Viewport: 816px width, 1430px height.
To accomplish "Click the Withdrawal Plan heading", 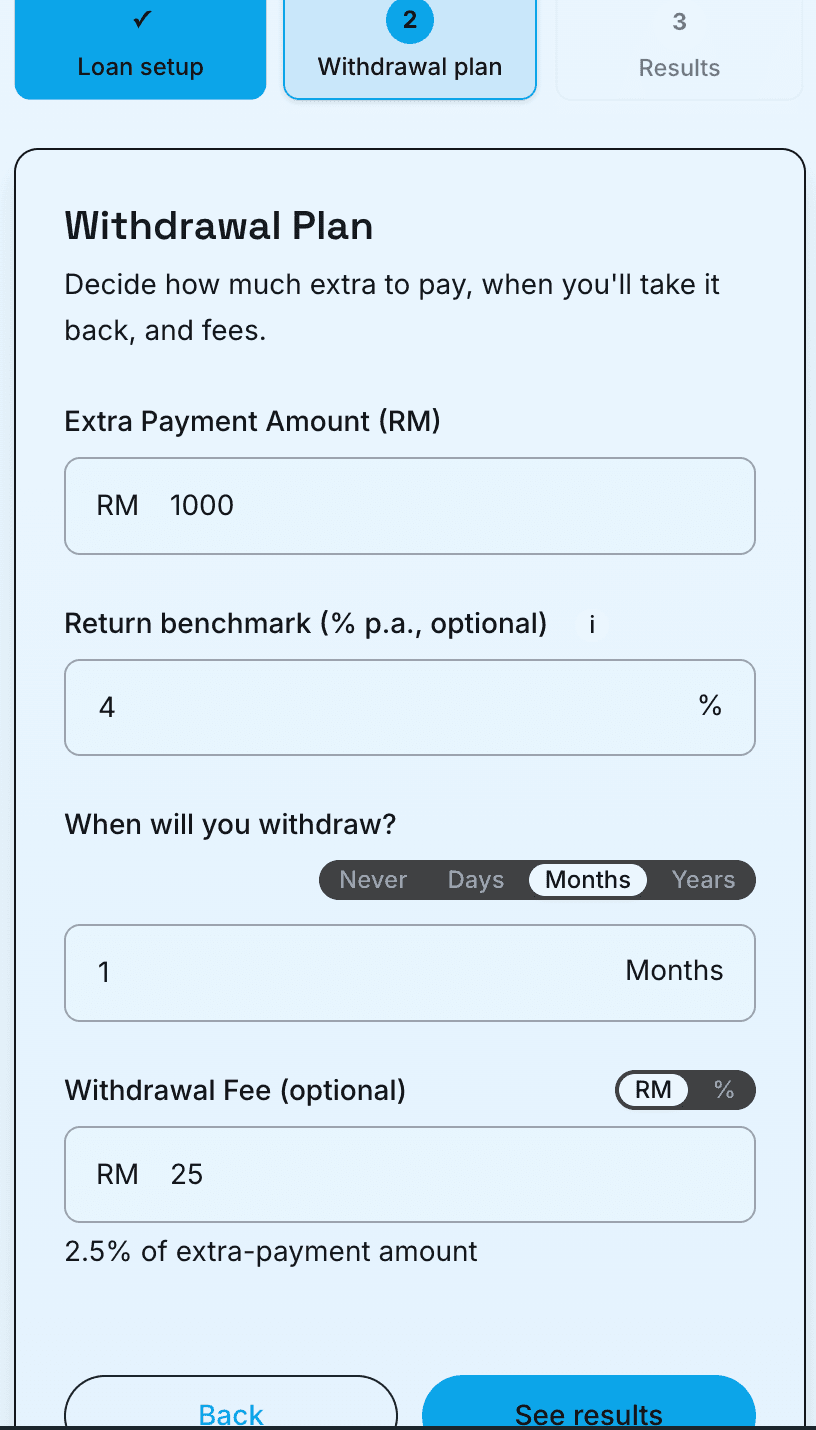I will coord(219,227).
